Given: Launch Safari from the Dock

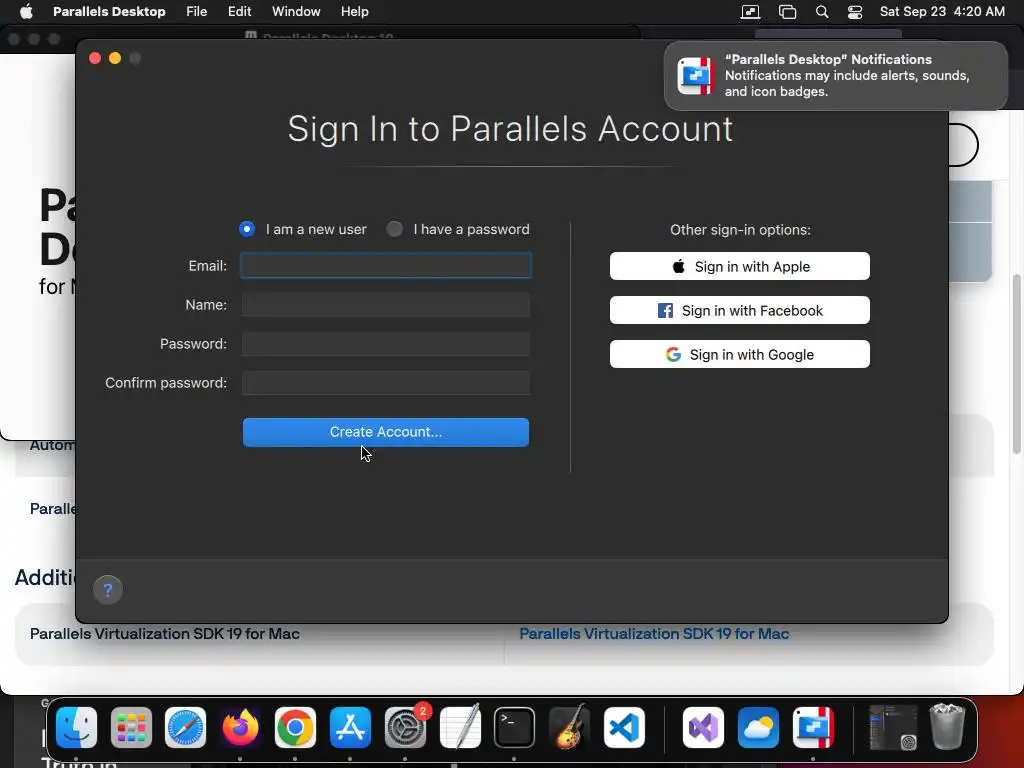Looking at the screenshot, I should [185, 728].
